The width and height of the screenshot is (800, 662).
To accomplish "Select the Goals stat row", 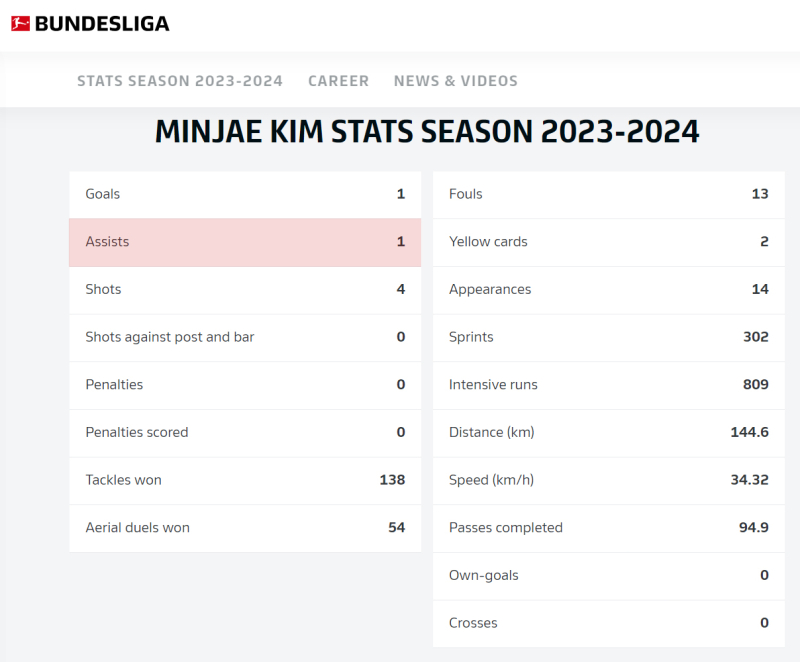I will [x=245, y=195].
